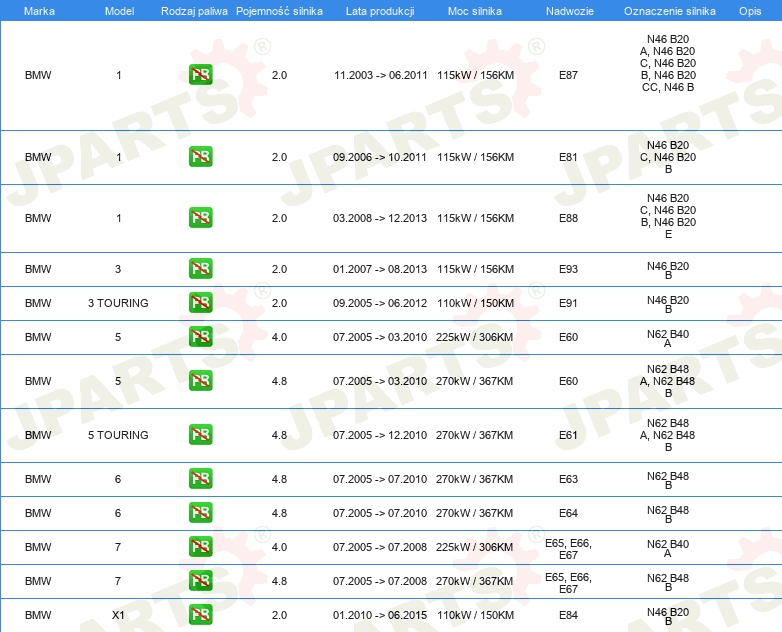
Task: Click 270kW / 367KM in the E61 row
Action: [x=474, y=435]
